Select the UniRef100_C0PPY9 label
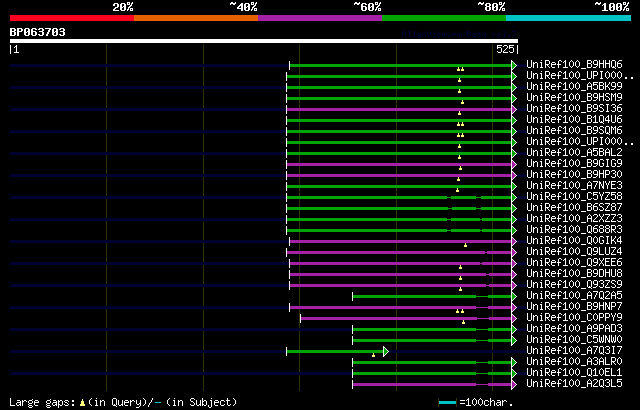 pos(574,318)
